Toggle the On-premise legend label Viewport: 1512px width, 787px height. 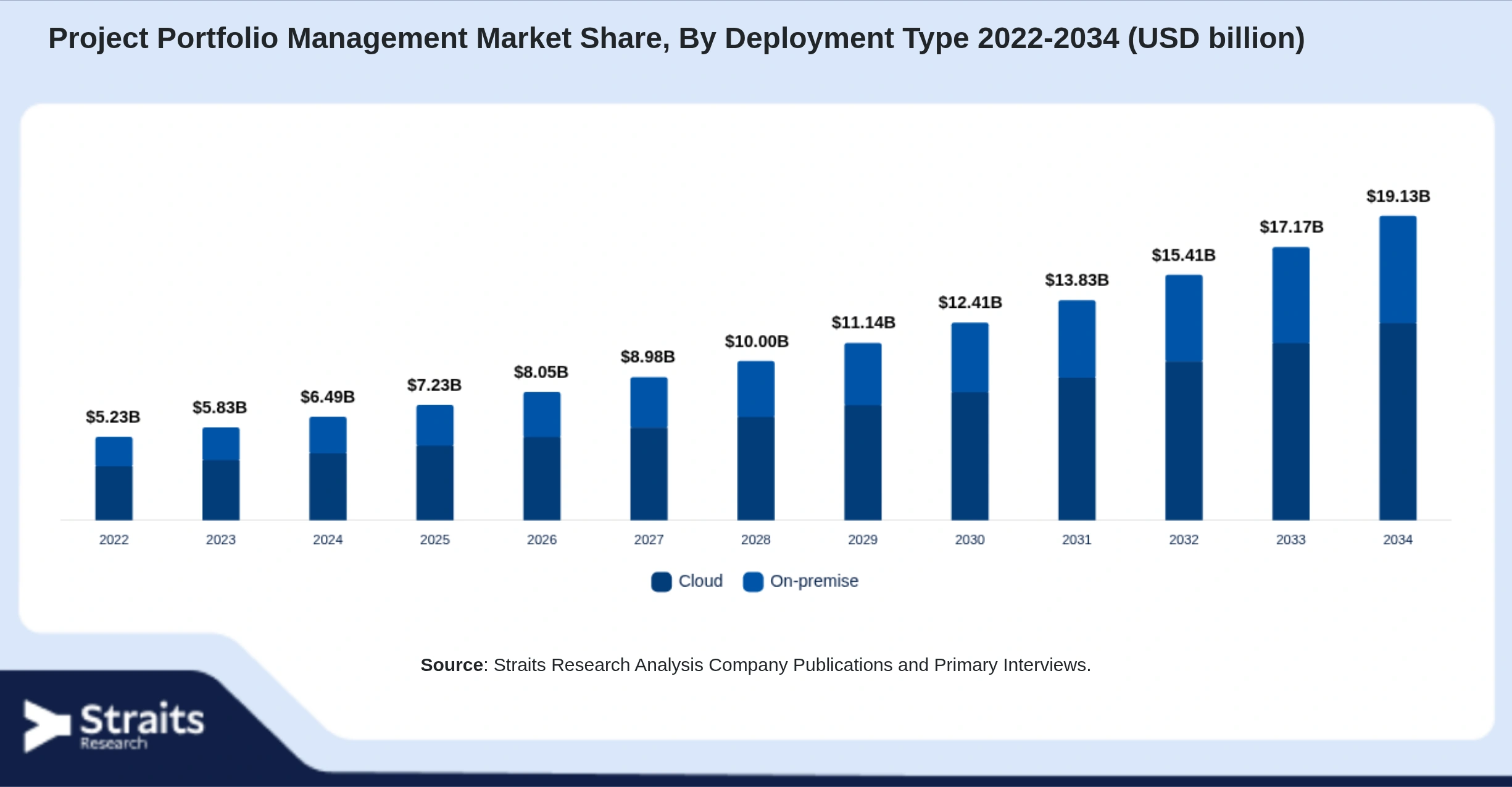814,581
